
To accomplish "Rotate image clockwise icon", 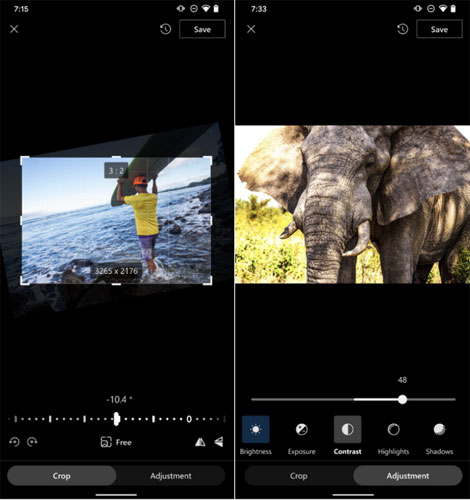I will (x=32, y=442).
